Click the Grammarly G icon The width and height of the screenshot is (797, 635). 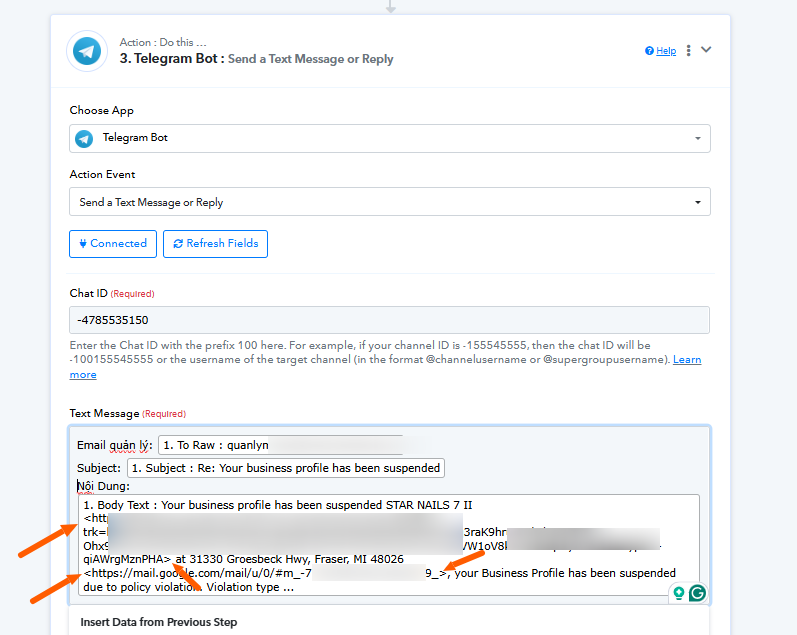coord(697,593)
